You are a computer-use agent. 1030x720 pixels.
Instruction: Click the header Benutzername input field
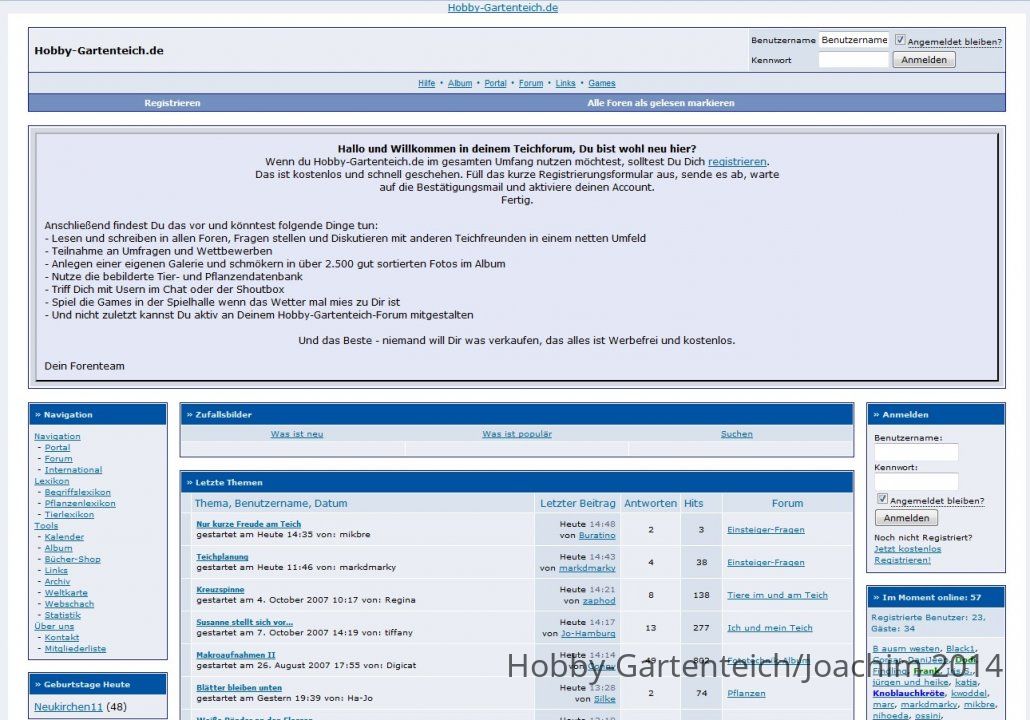point(853,40)
